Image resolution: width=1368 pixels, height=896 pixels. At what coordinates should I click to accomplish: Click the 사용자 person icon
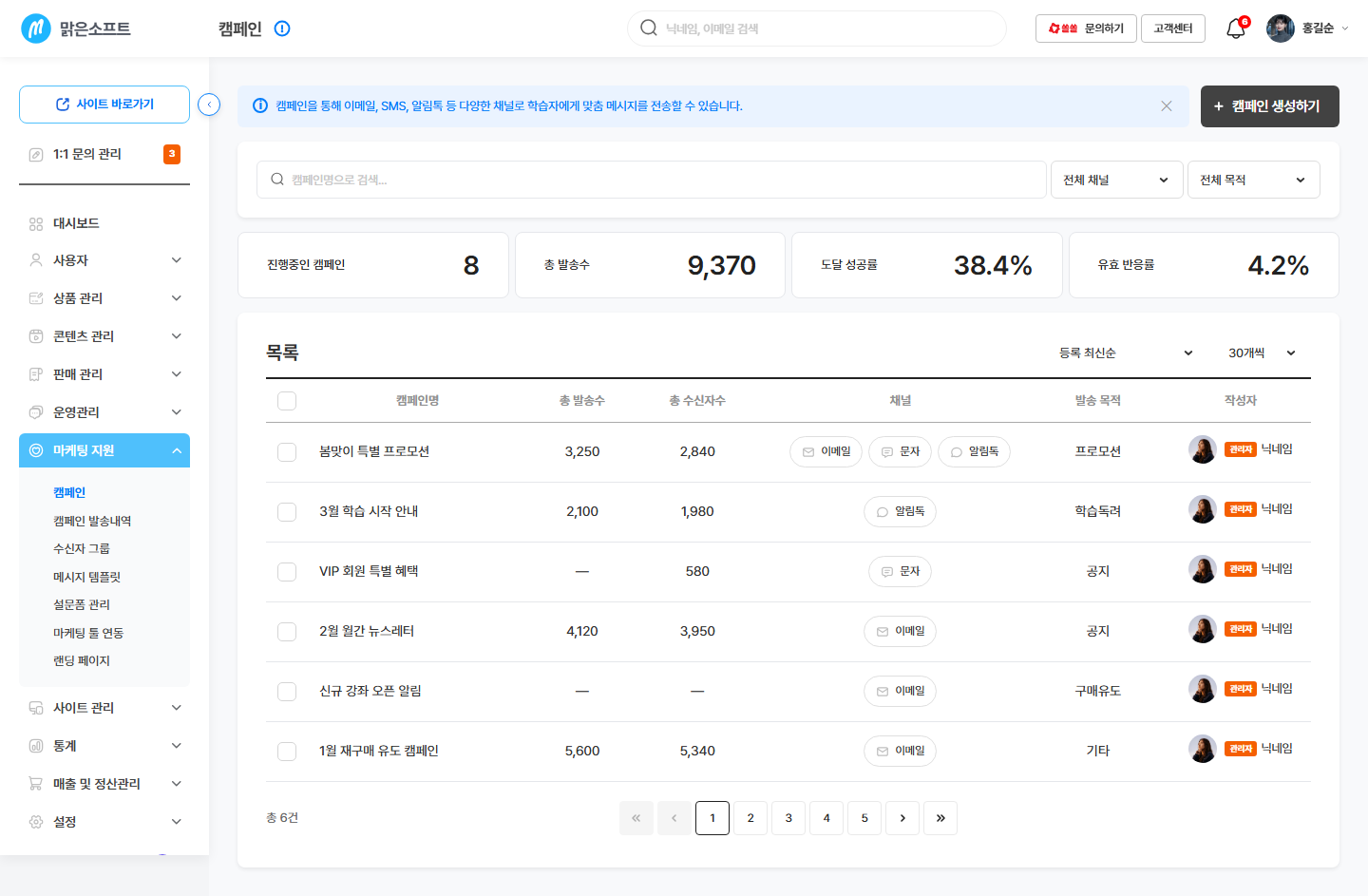pyautogui.click(x=36, y=260)
